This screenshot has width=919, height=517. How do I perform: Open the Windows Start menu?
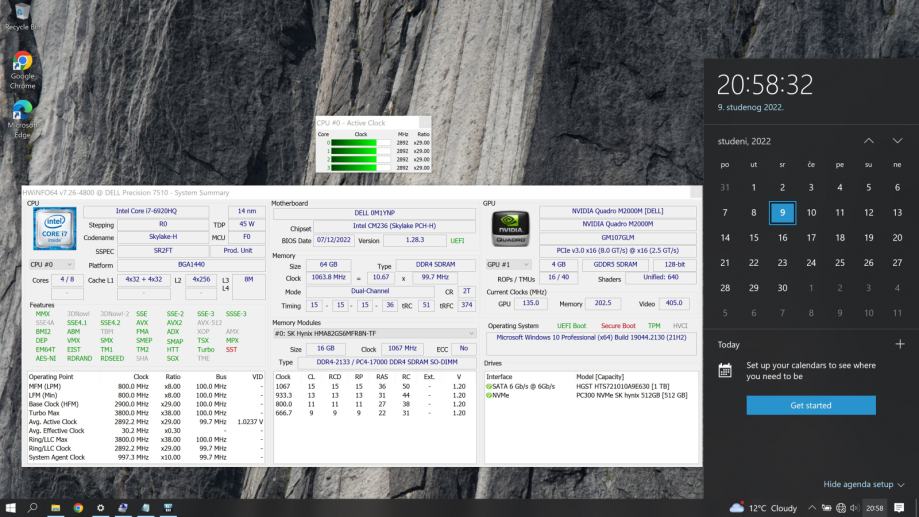(12, 507)
